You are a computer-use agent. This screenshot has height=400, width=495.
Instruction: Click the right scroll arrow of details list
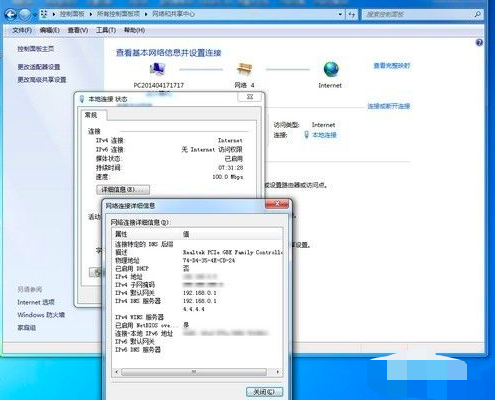point(278,372)
